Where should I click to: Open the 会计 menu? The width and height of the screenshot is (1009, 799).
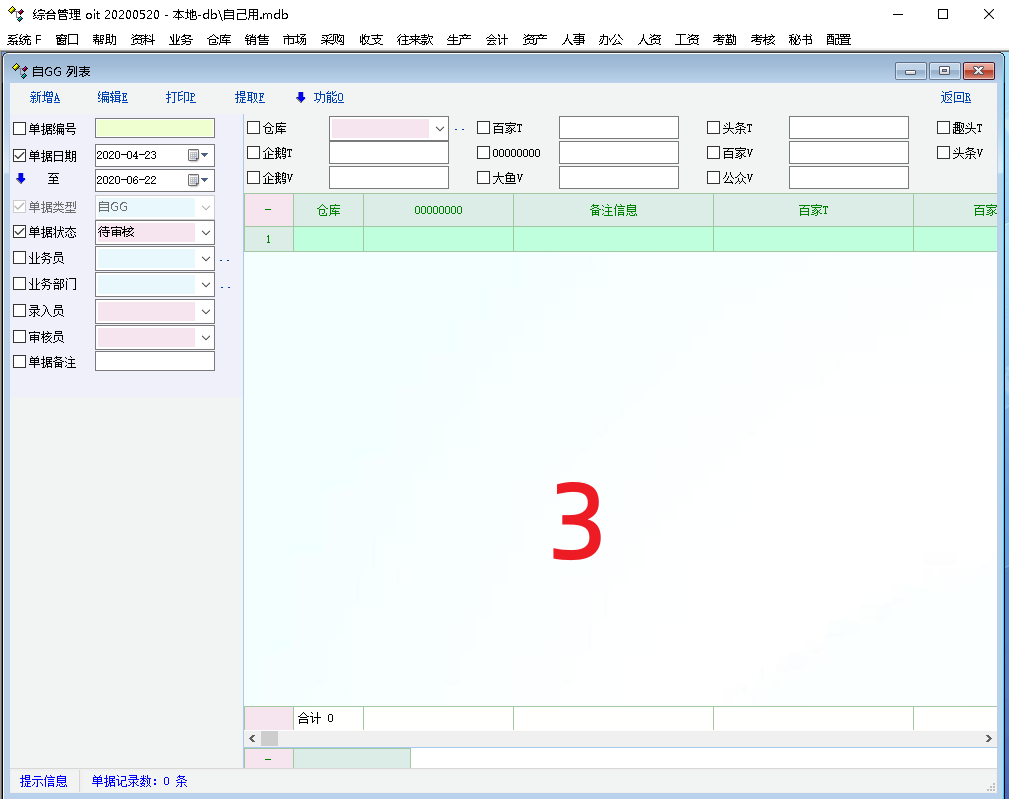497,40
